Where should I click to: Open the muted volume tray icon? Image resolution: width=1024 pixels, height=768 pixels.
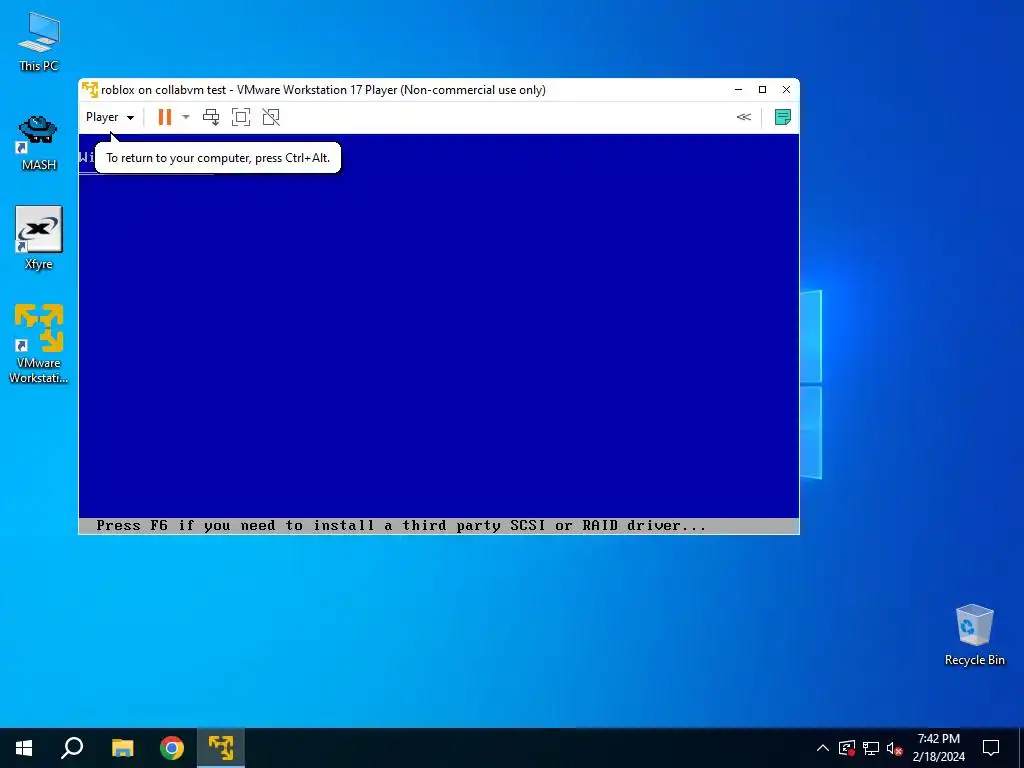tap(894, 748)
